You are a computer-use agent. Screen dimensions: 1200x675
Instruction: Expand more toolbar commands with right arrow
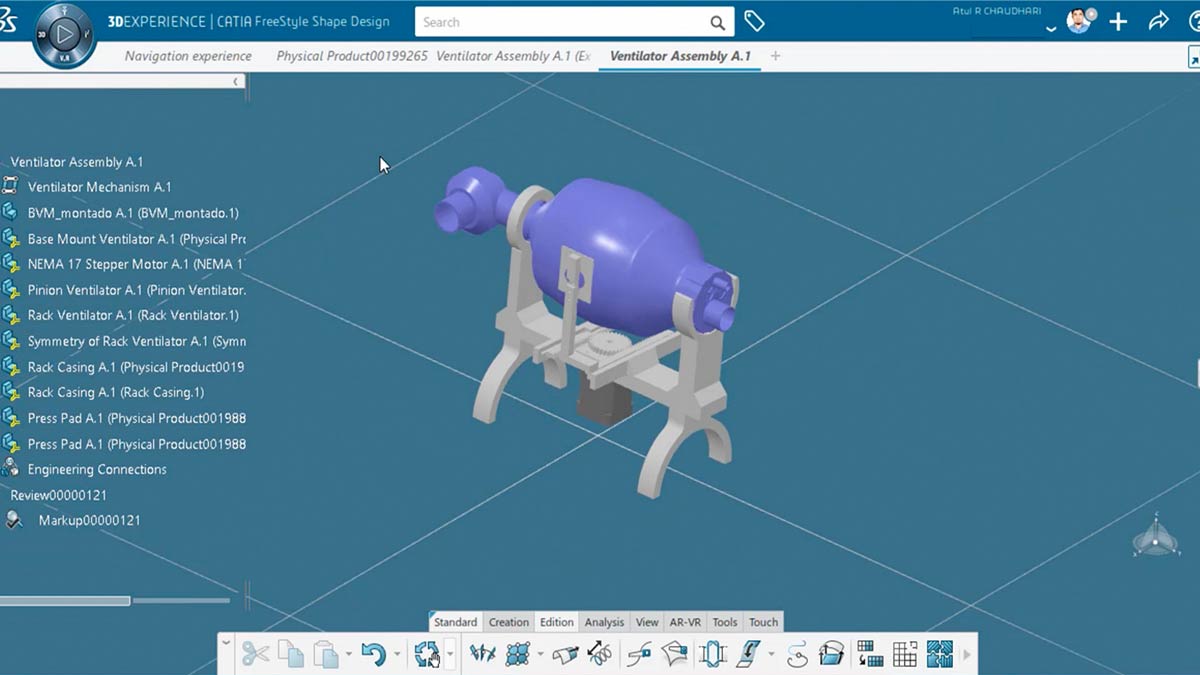pos(967,654)
